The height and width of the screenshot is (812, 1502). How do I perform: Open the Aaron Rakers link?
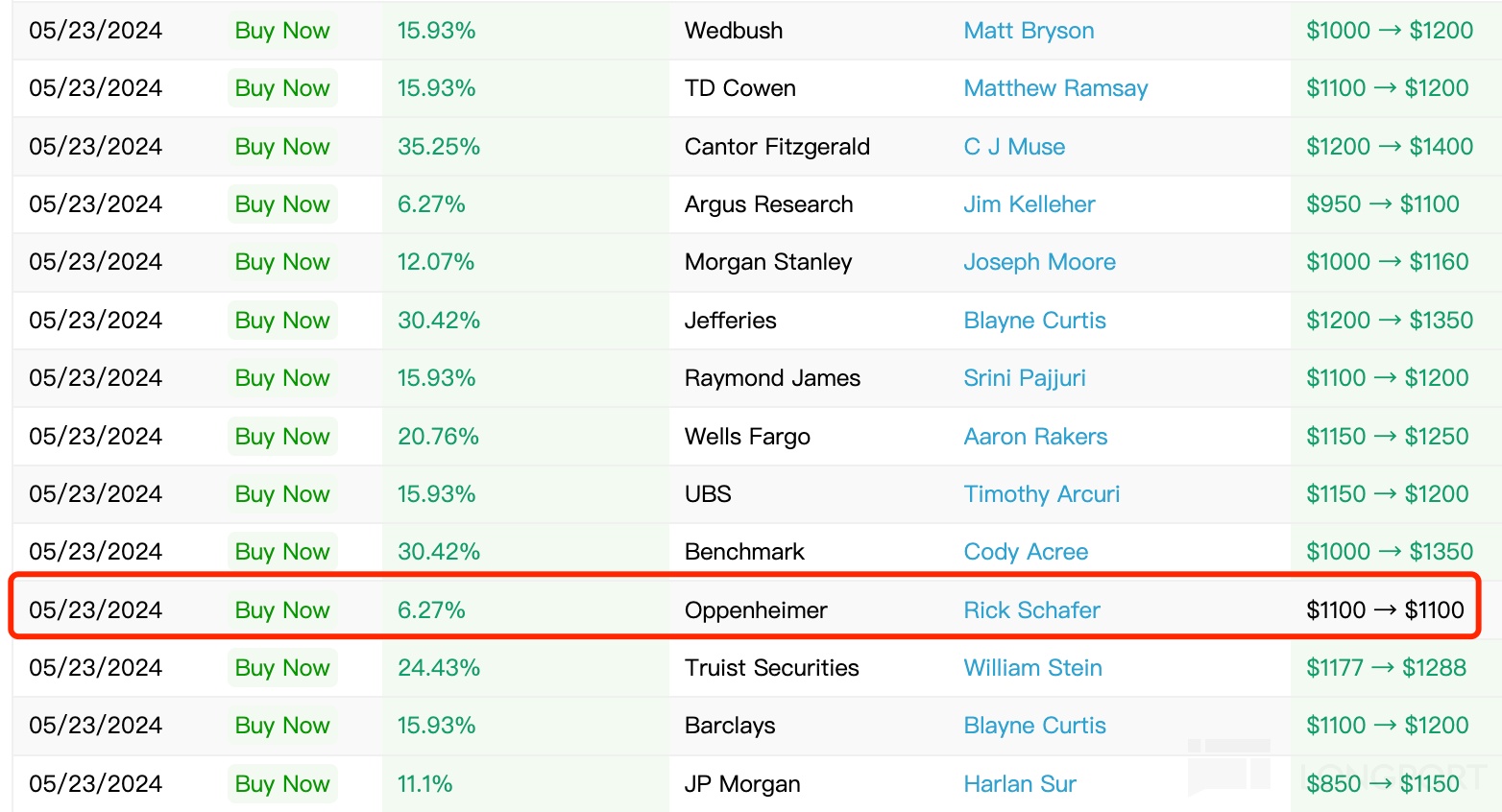point(1035,437)
